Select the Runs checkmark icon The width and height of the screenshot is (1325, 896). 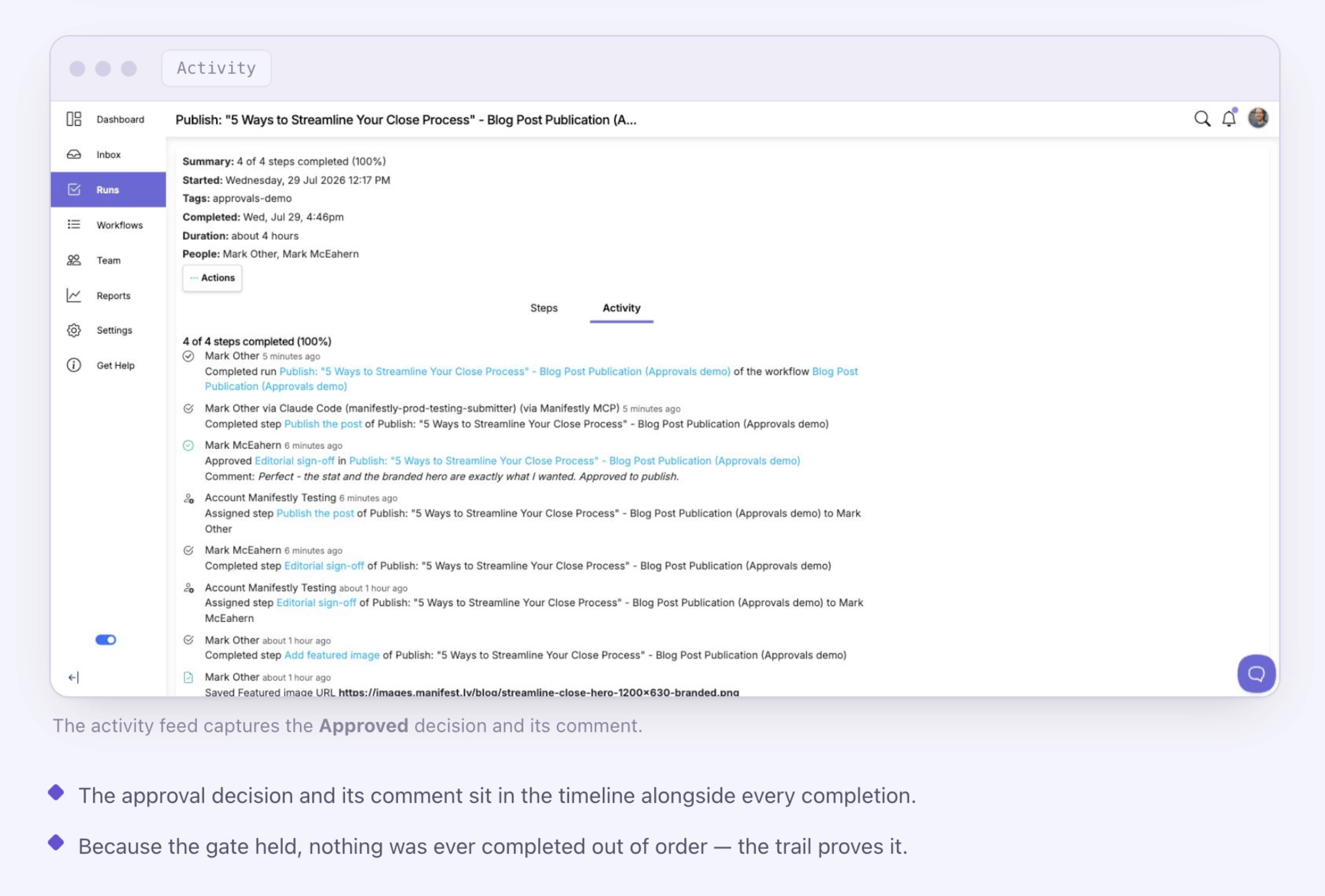coord(74,189)
